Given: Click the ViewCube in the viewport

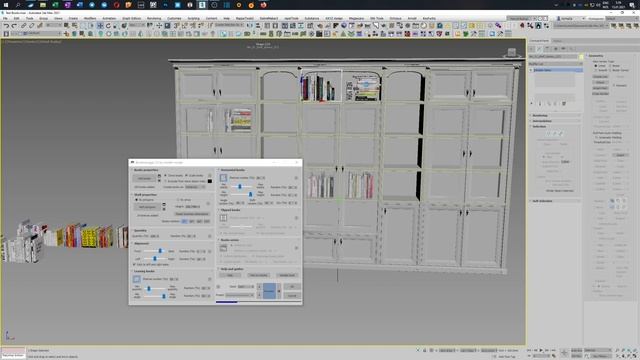Looking at the screenshot, I should [x=511, y=52].
